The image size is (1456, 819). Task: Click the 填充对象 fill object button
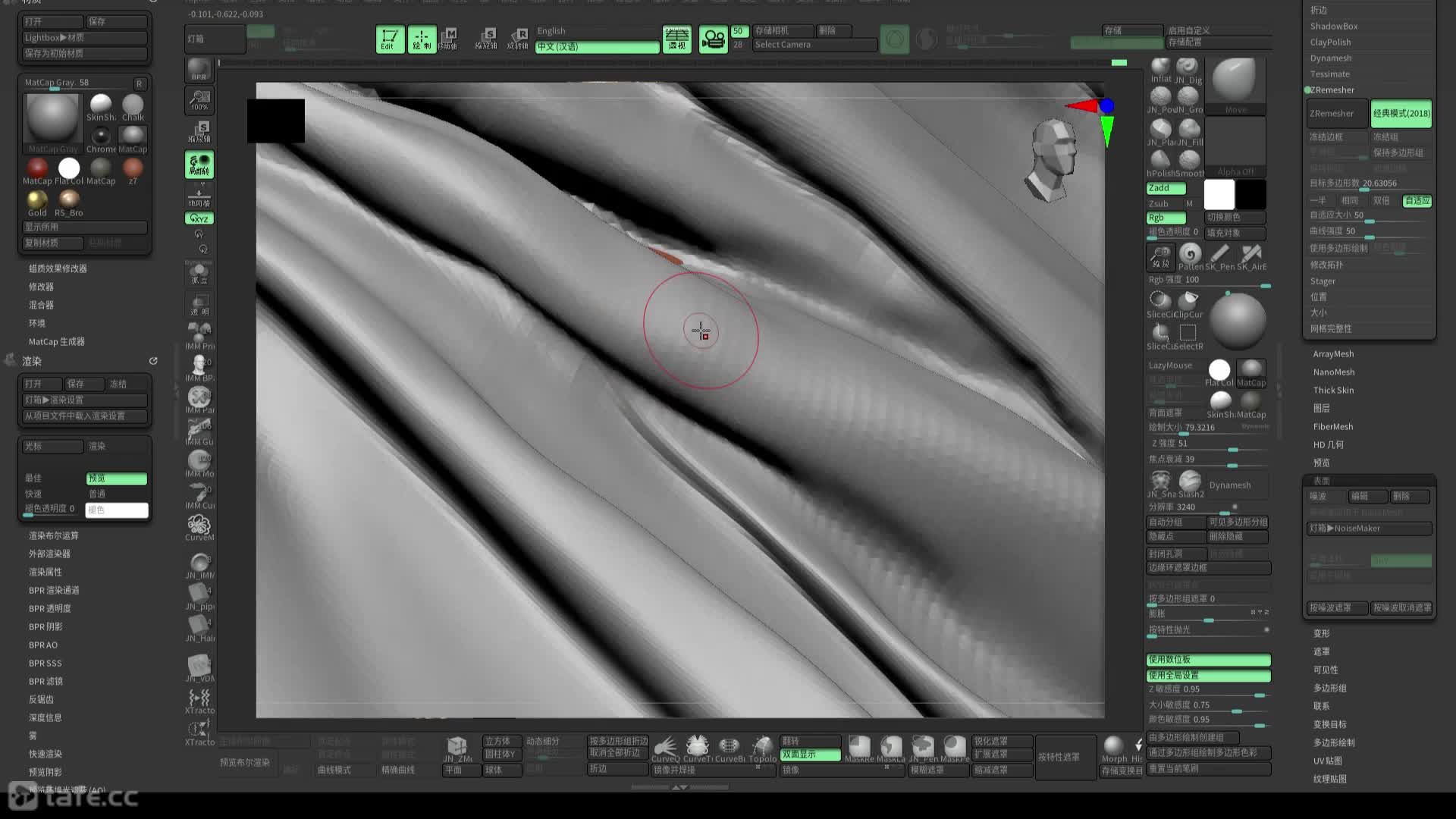pyautogui.click(x=1235, y=233)
